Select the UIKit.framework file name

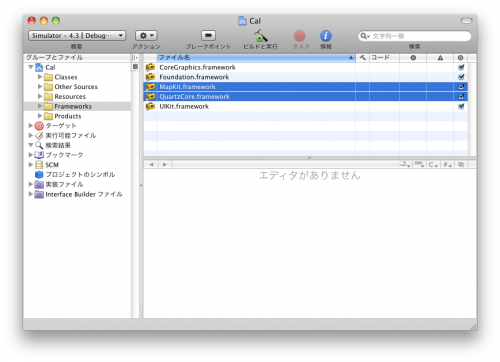[184, 106]
